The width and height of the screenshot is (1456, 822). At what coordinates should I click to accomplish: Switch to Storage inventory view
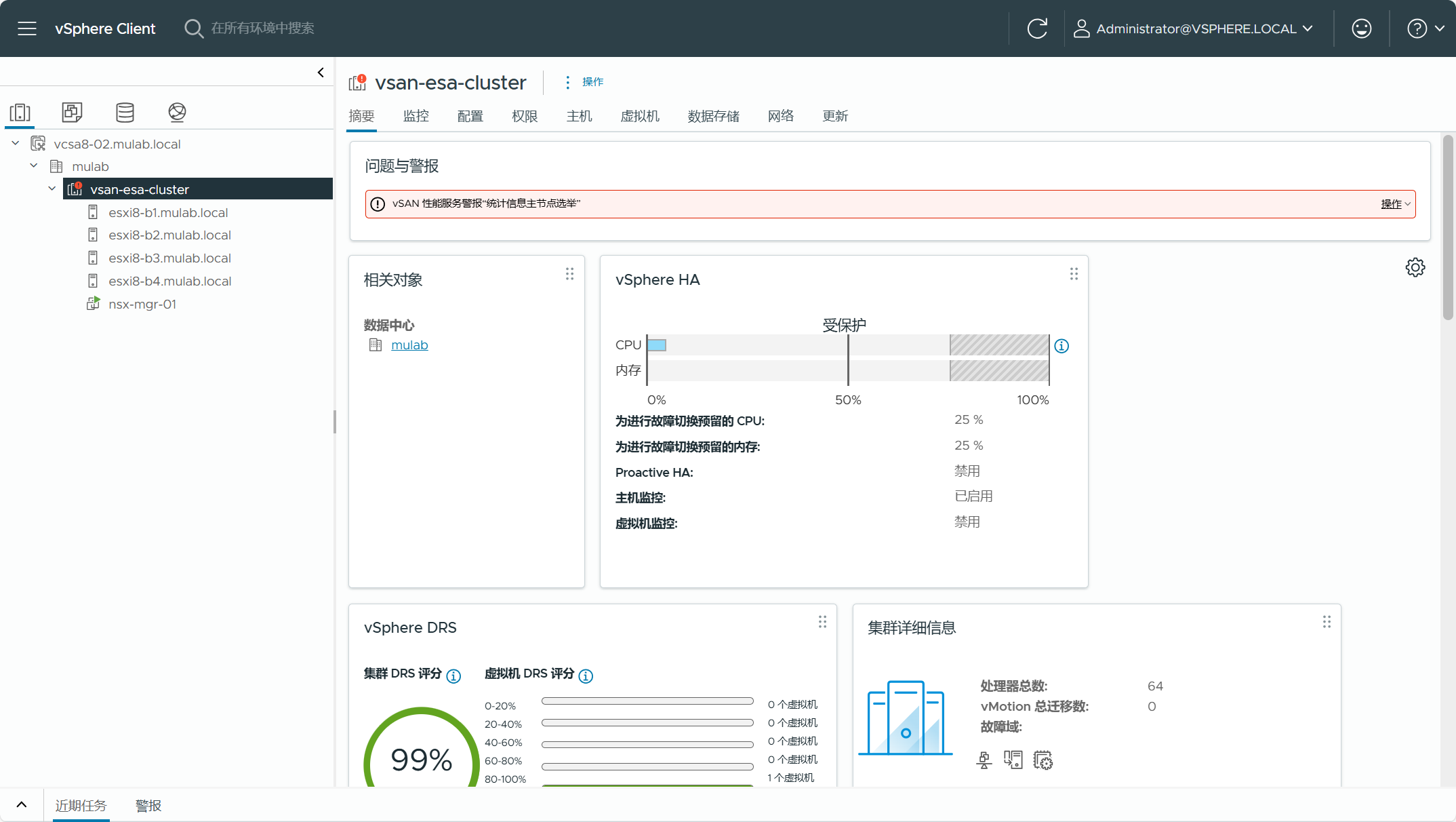coord(125,113)
